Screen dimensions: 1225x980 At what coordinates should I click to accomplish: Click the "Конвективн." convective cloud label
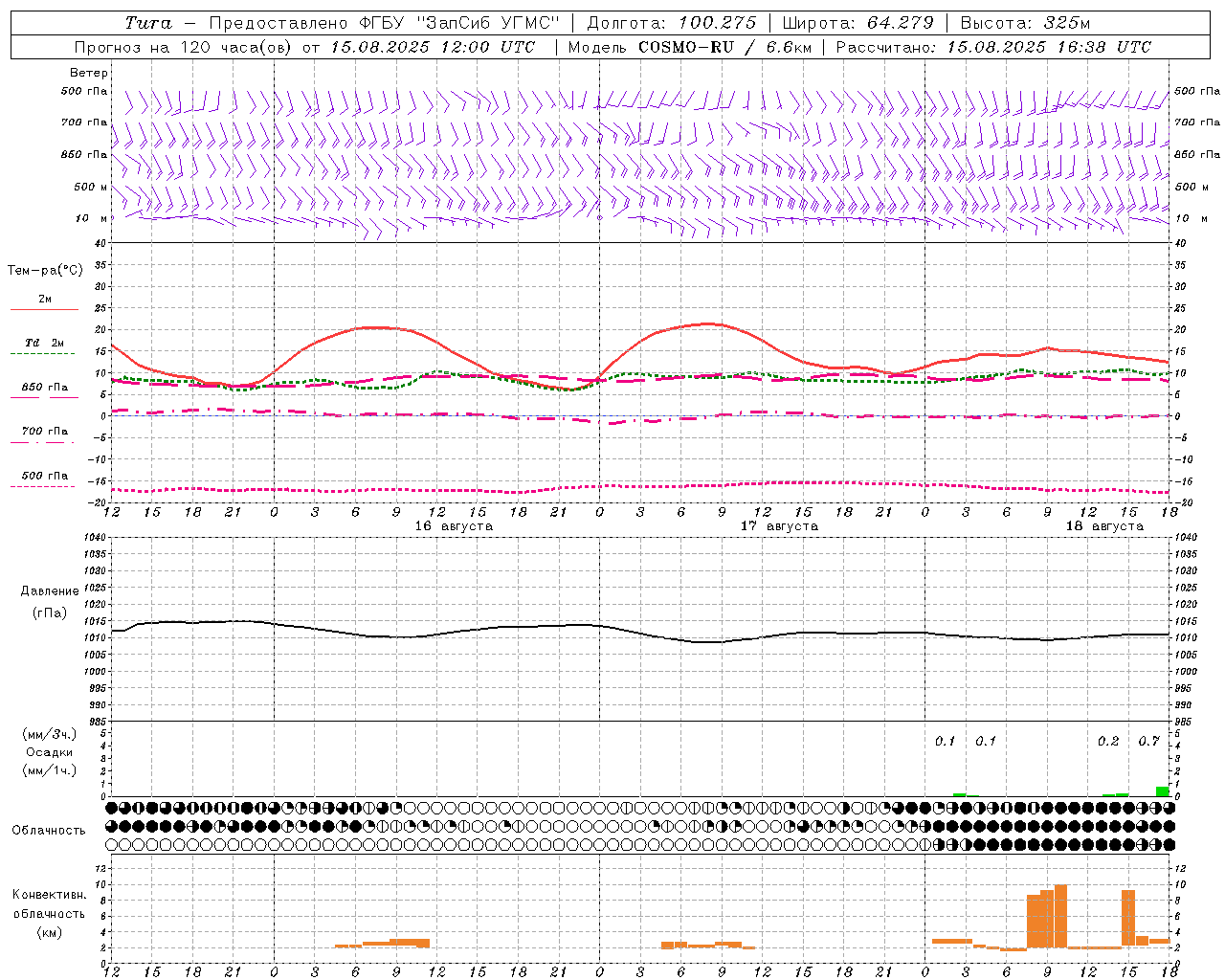pos(49,895)
